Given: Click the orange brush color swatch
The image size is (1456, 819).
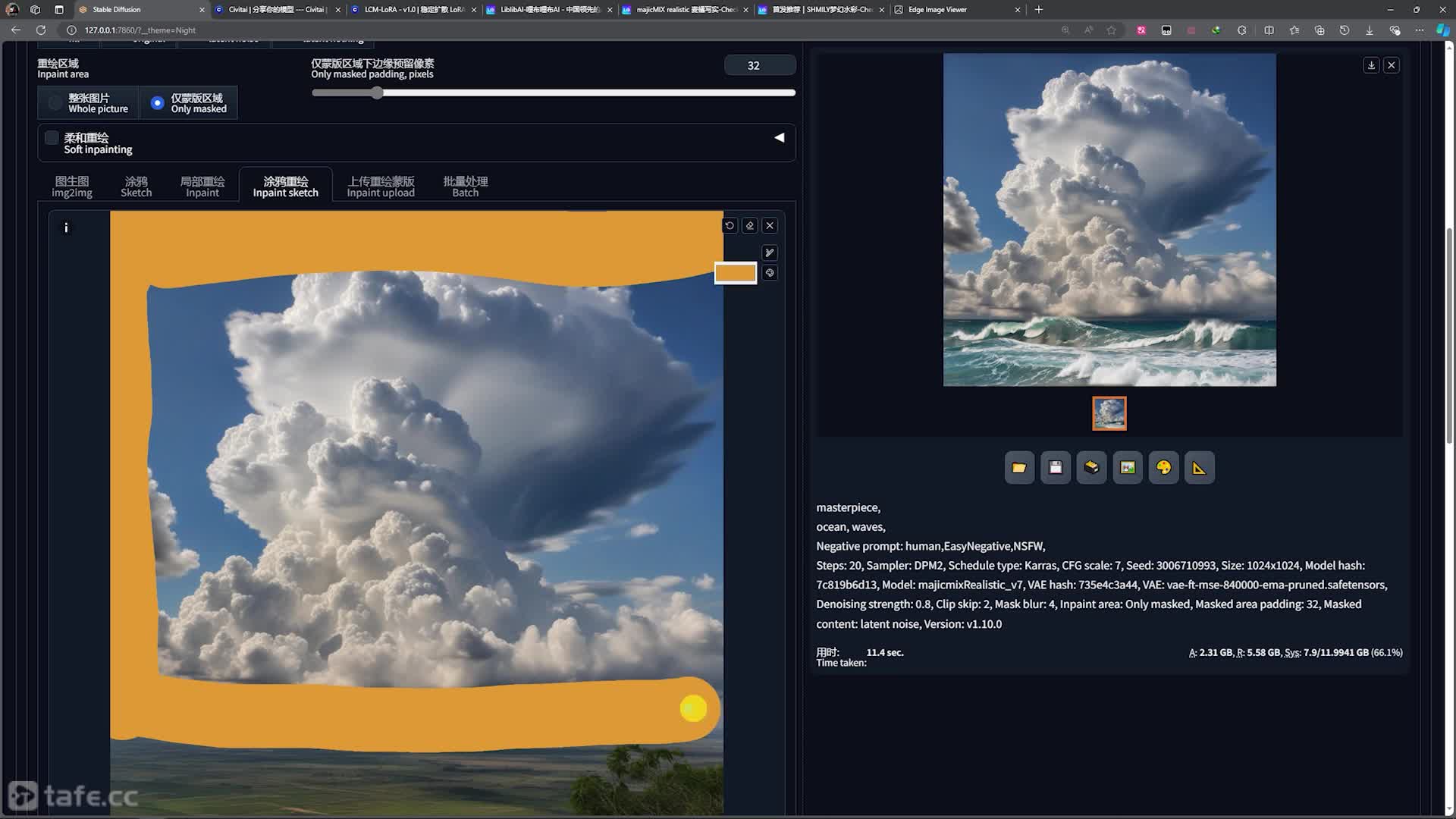Looking at the screenshot, I should (x=736, y=273).
